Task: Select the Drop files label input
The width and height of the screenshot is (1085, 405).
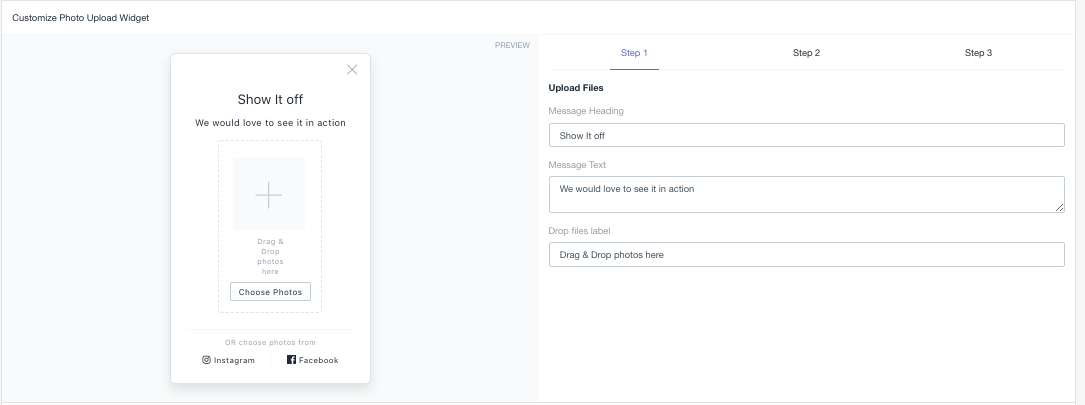Action: (x=806, y=255)
